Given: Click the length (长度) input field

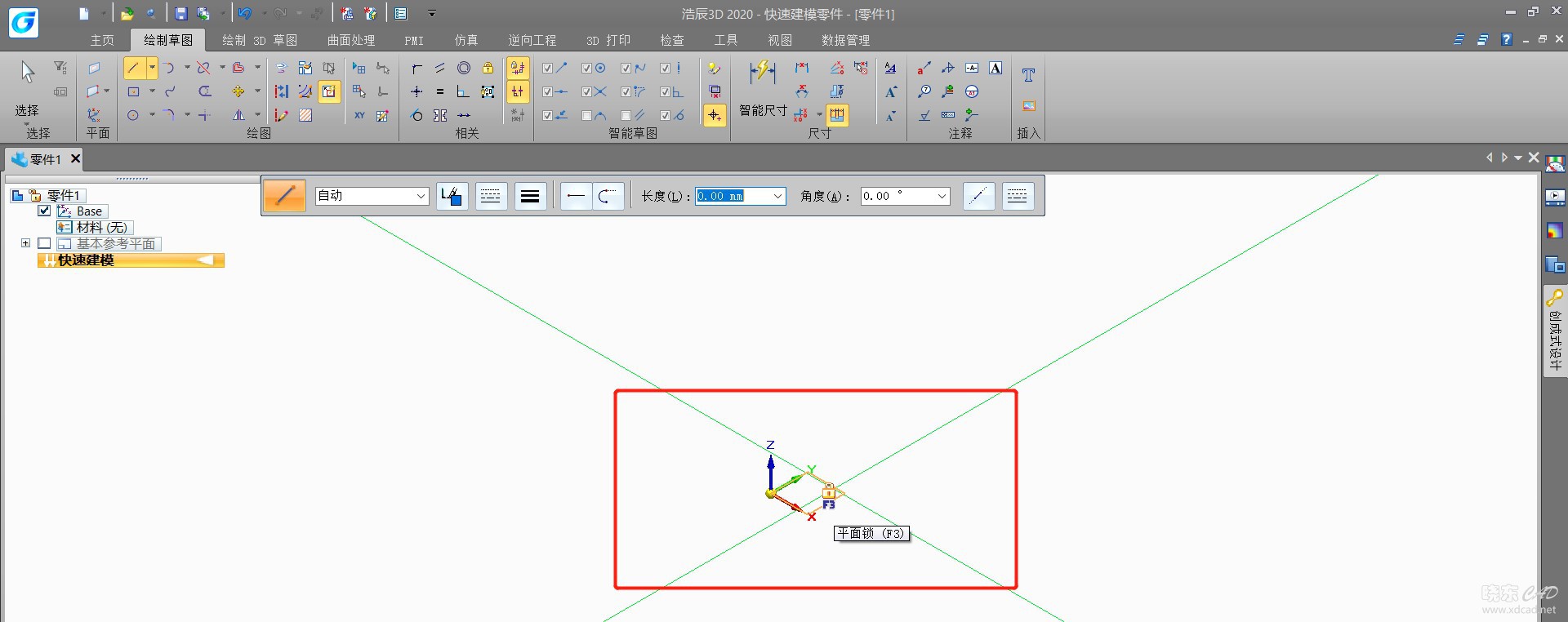Looking at the screenshot, I should 732,196.
